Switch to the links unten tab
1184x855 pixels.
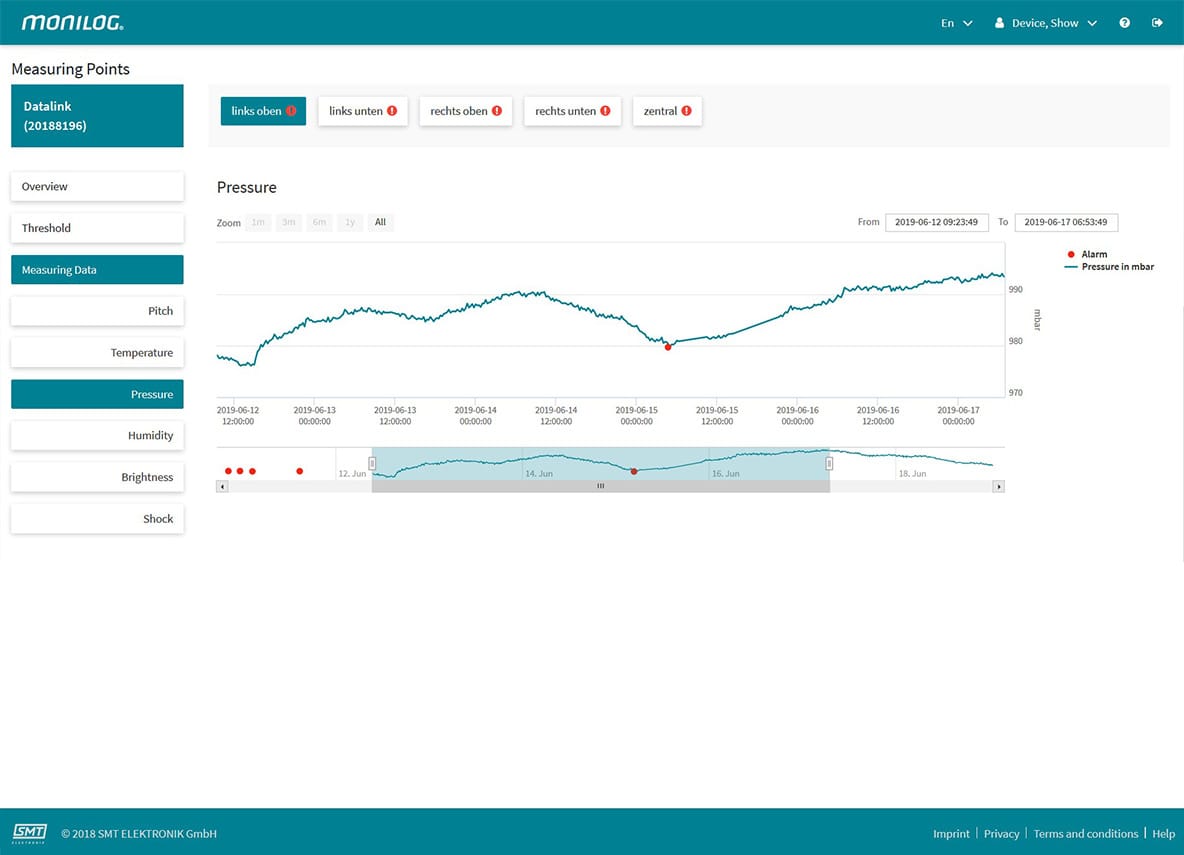[x=363, y=111]
